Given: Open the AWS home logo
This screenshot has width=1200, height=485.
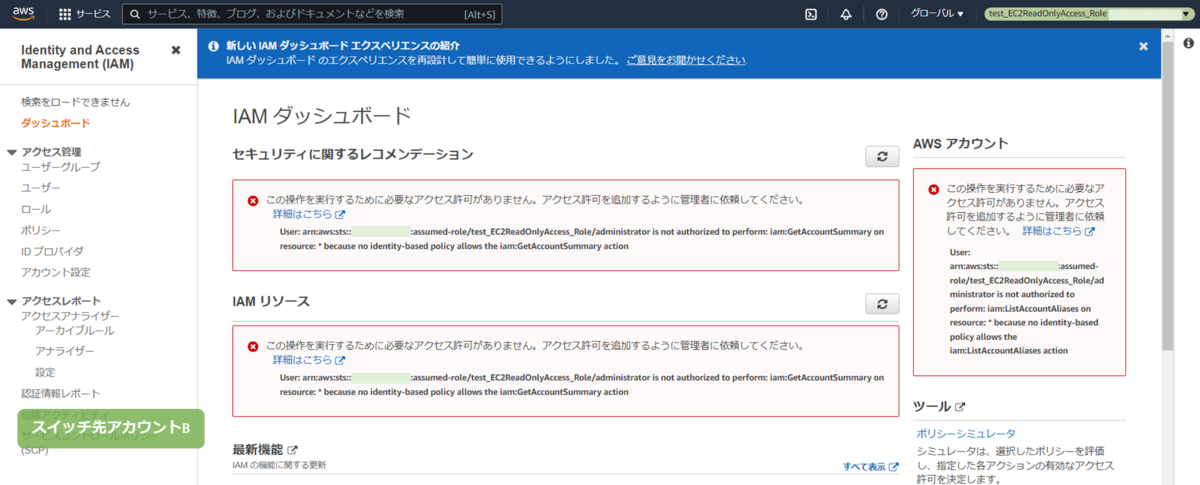Looking at the screenshot, I should click(x=24, y=14).
